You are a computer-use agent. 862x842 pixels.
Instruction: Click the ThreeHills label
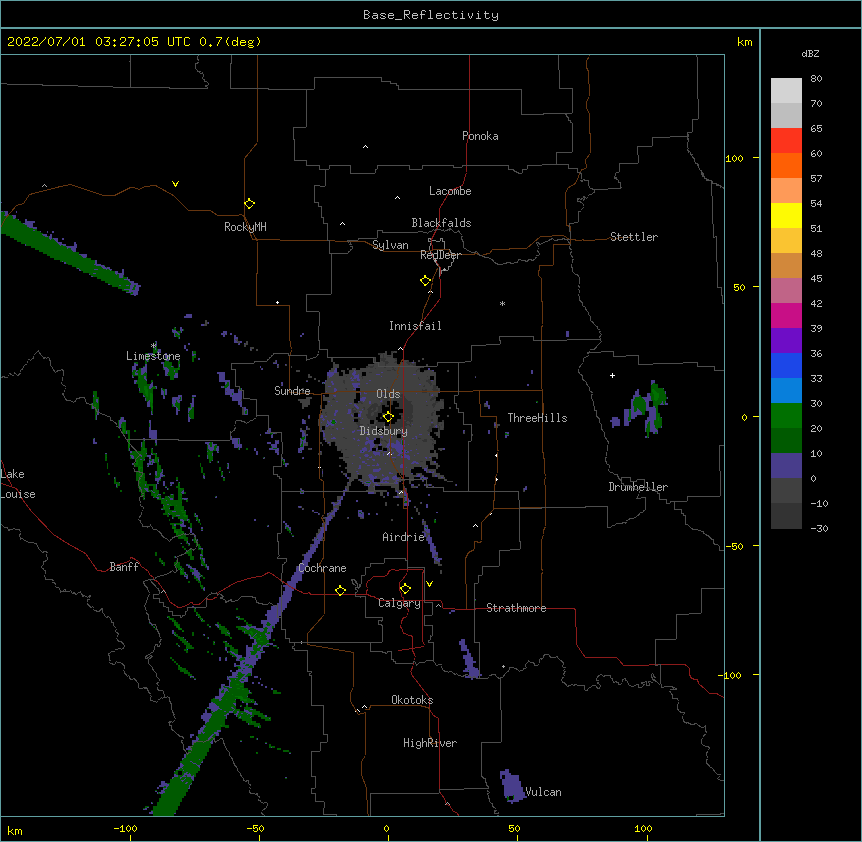coord(537,418)
